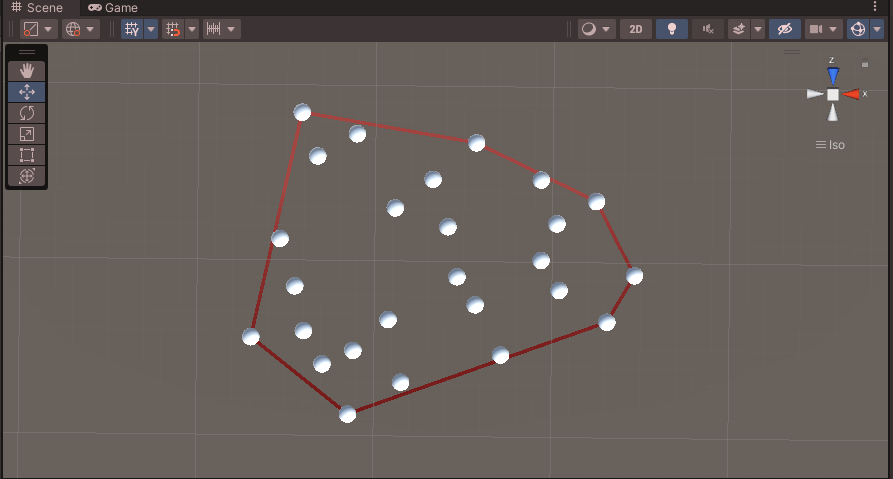This screenshot has width=893, height=479.
Task: Click the snap increment ruler icon
Action: 214,29
